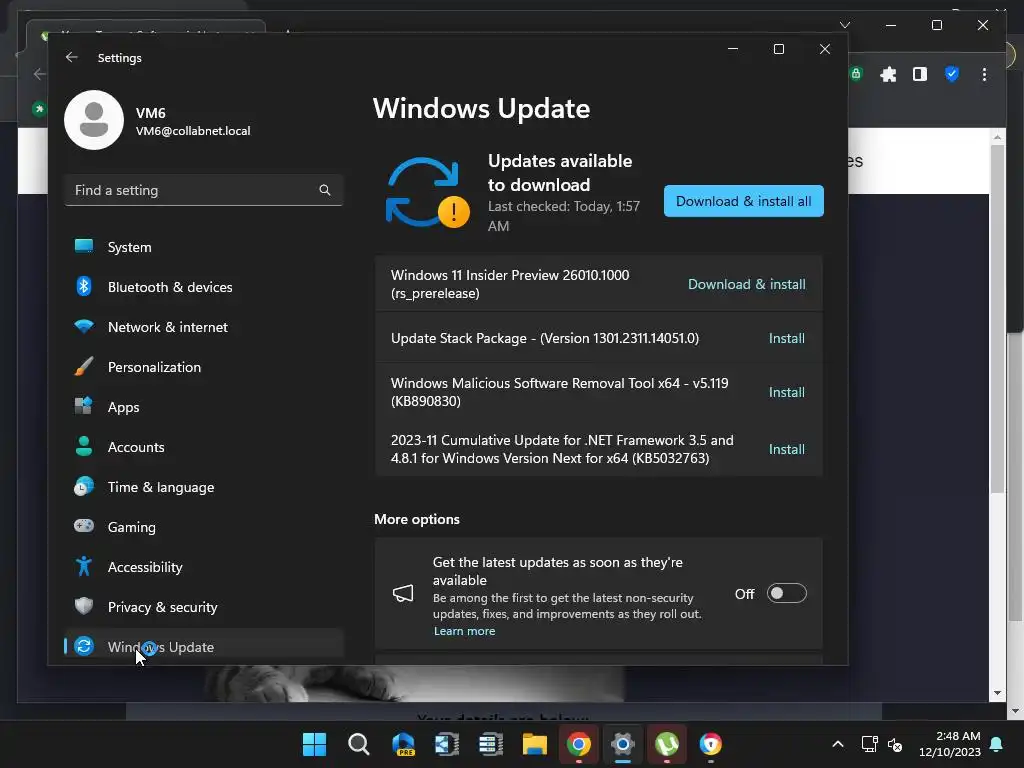The image size is (1024, 768).
Task: Click the muted volume tray icon
Action: pos(895,744)
